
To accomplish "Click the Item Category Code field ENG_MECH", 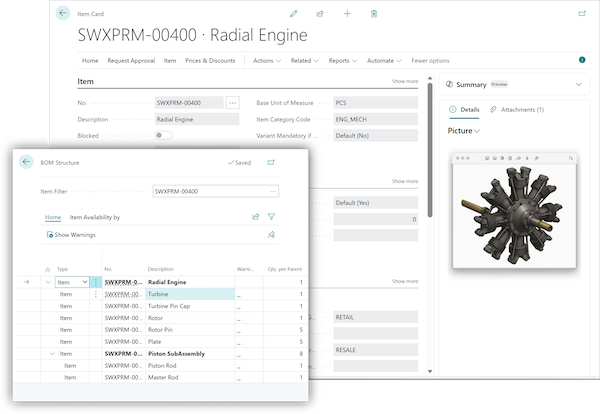I will (376, 119).
